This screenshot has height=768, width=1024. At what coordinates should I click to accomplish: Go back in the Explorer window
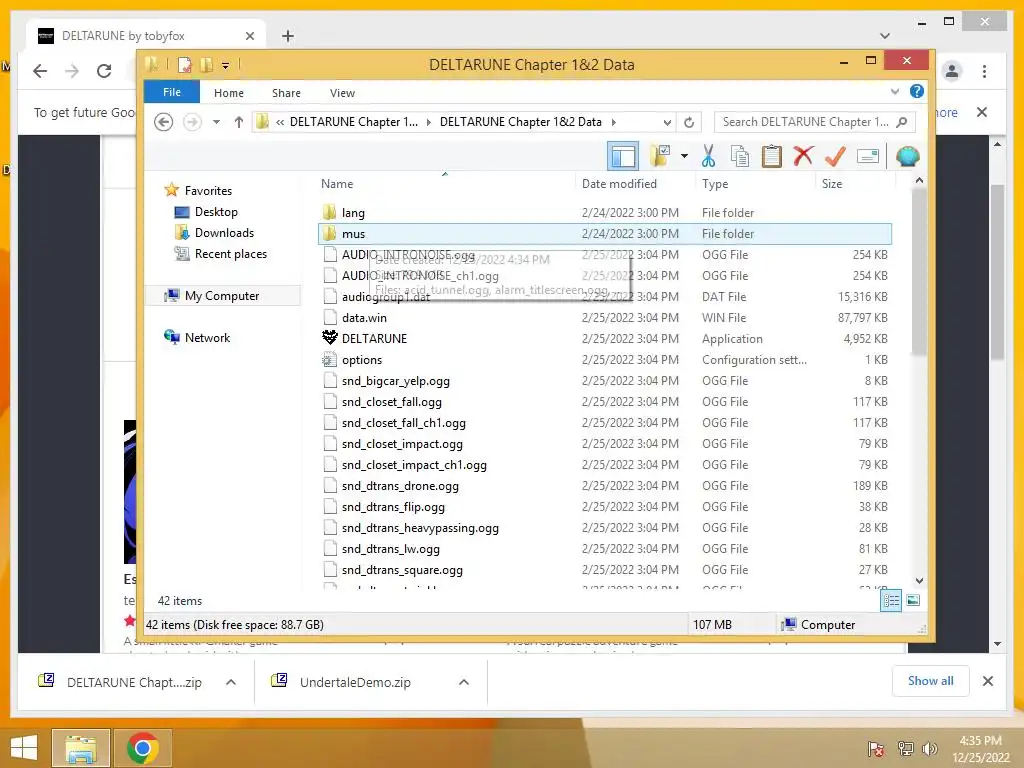[163, 122]
